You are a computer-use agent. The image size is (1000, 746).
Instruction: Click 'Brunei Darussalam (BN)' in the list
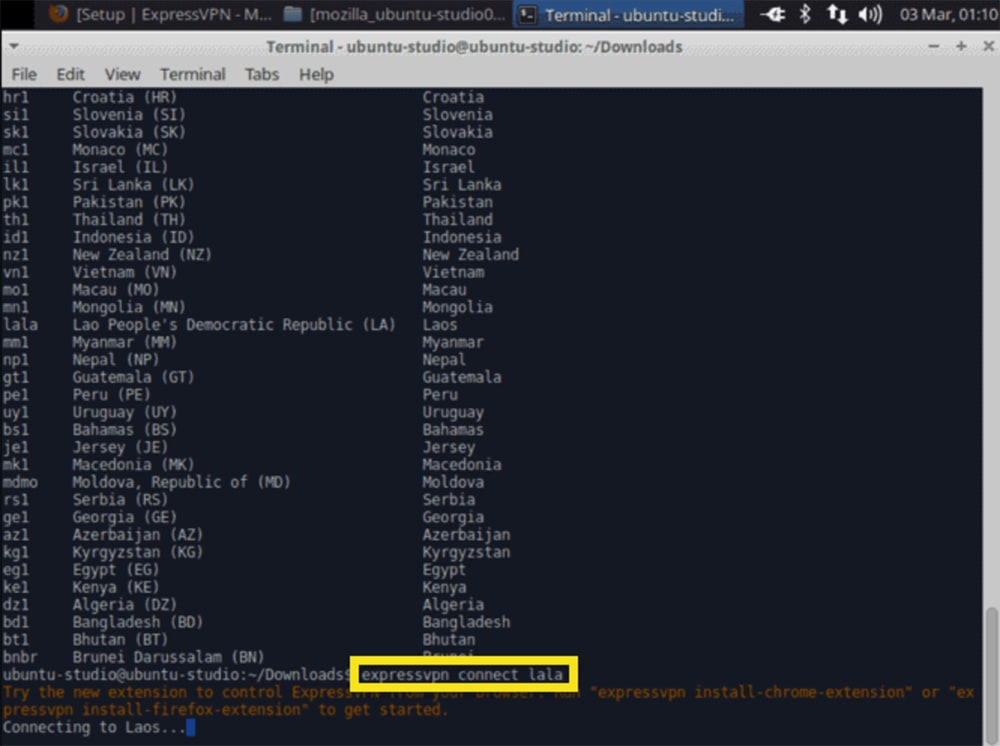168,657
